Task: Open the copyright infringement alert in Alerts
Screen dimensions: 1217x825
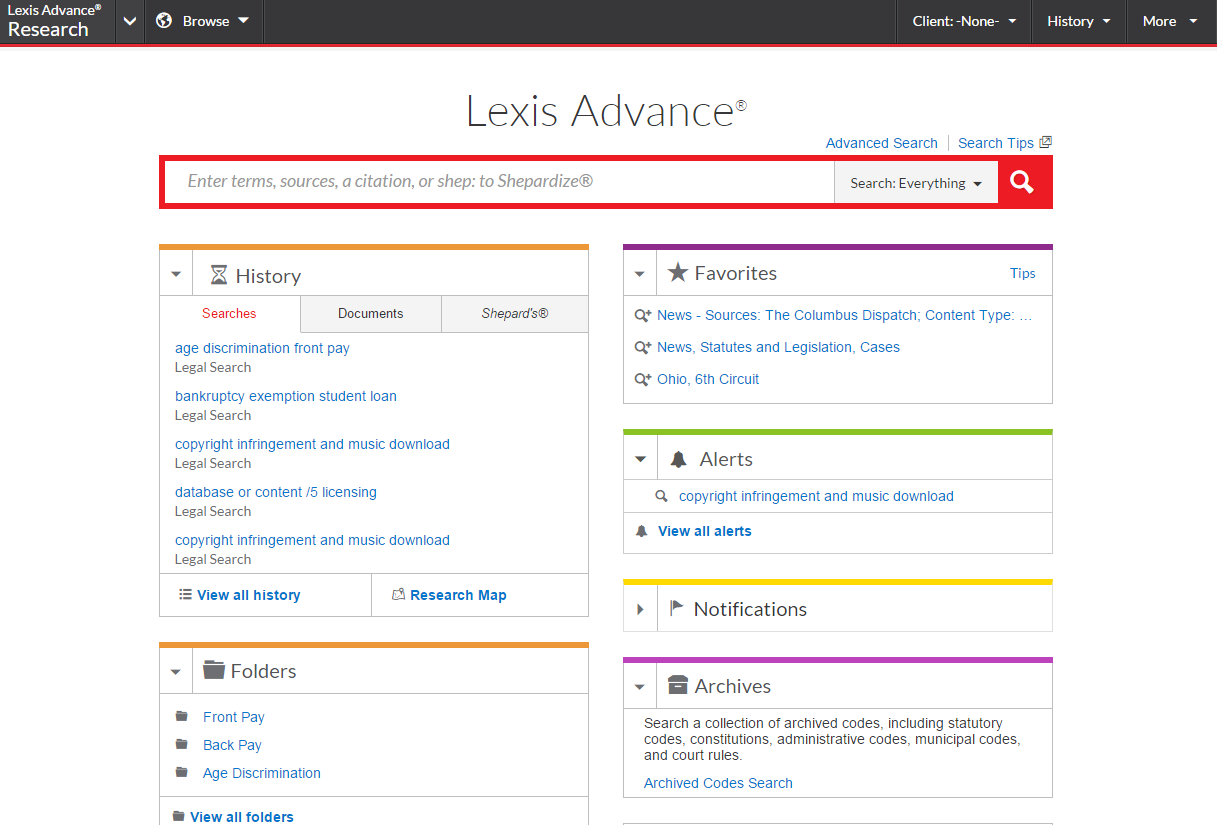Action: click(816, 496)
